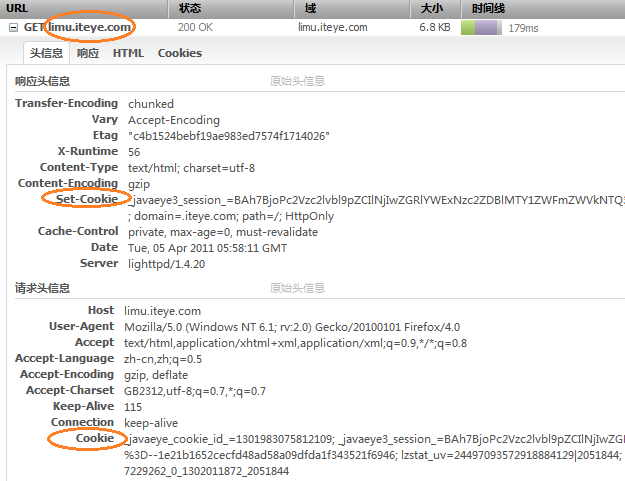Click the Cache-Control value private, max-age=0
The width and height of the screenshot is (625, 481).
click(223, 232)
